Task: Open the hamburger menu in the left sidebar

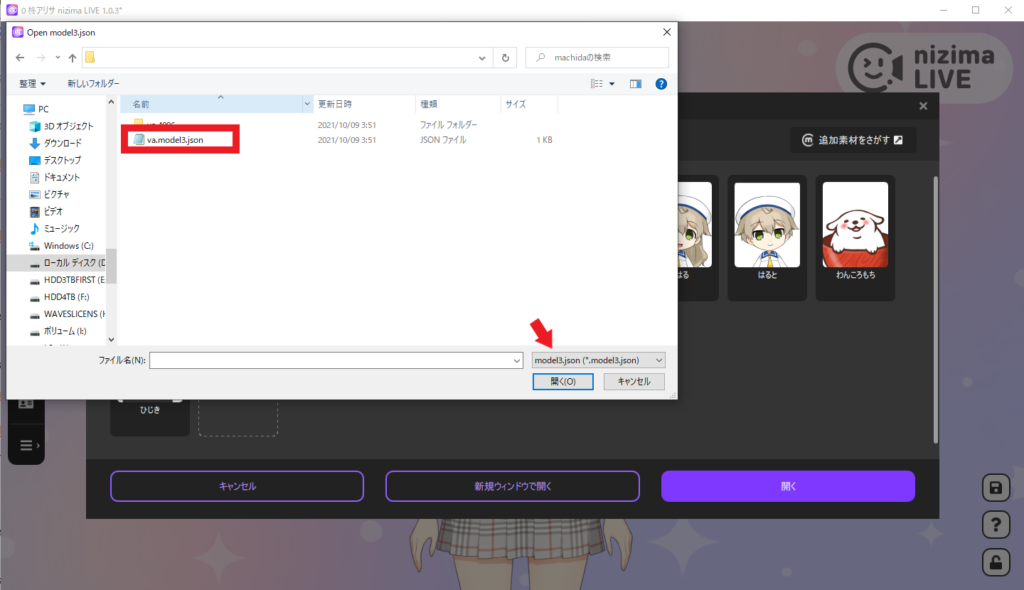Action: (x=26, y=445)
